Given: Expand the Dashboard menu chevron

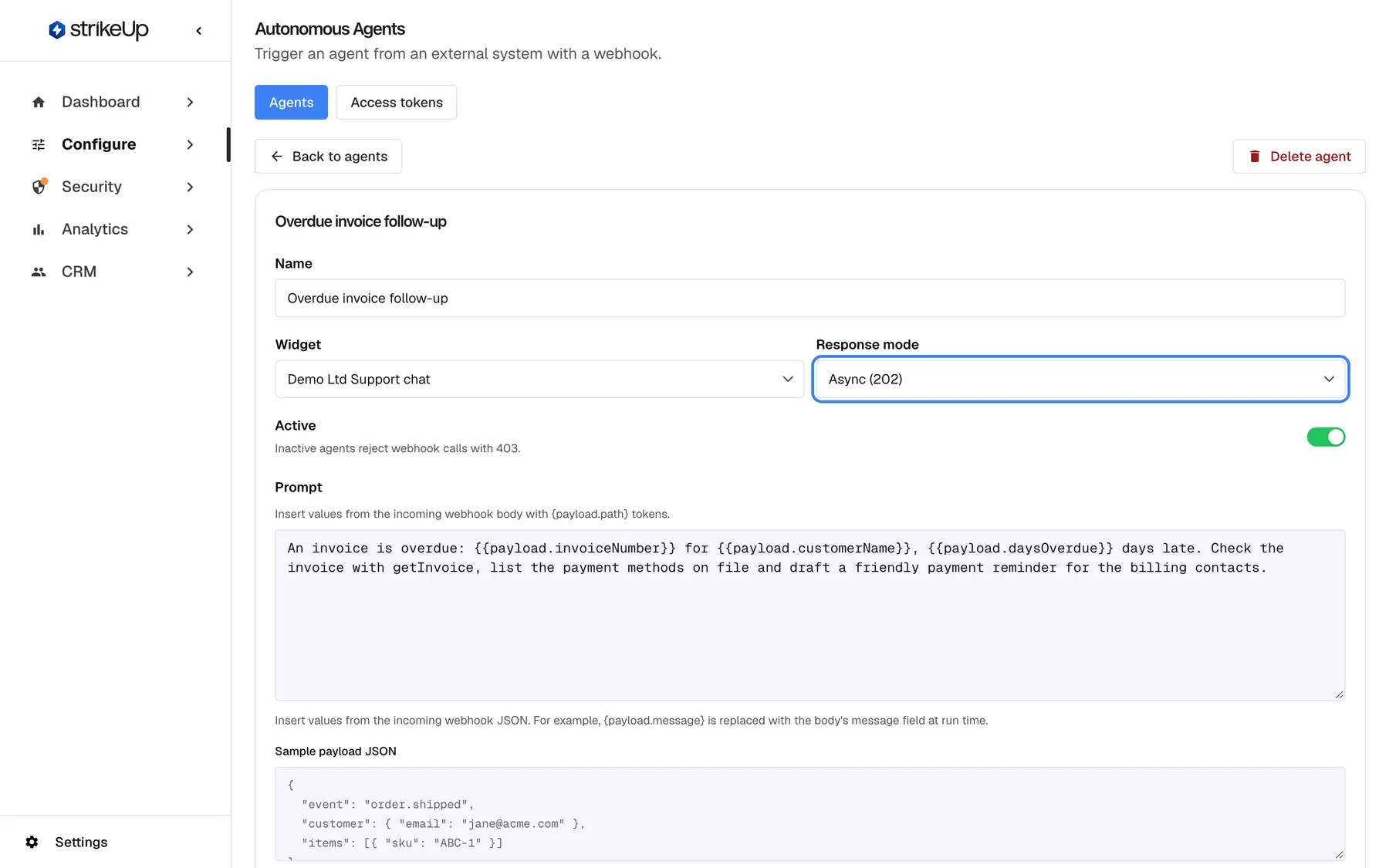Looking at the screenshot, I should 190,102.
